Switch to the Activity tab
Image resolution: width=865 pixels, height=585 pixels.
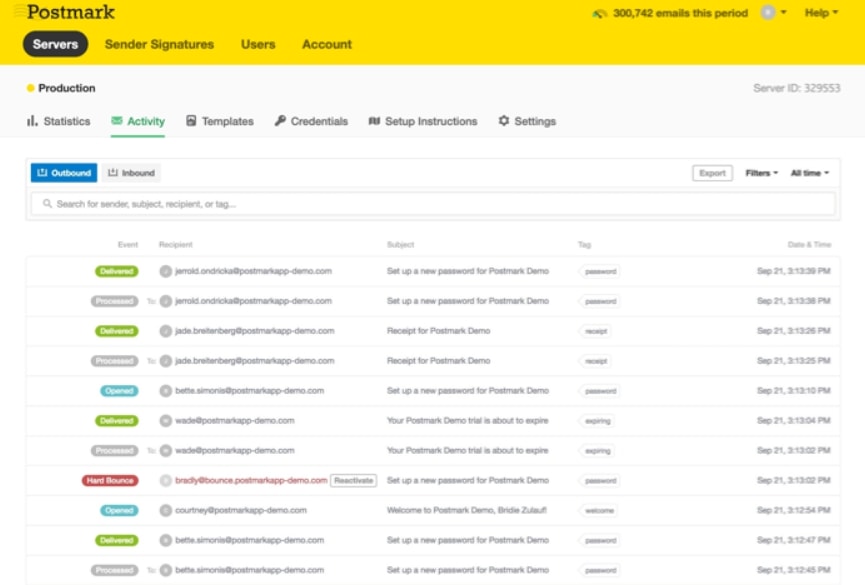(x=138, y=121)
